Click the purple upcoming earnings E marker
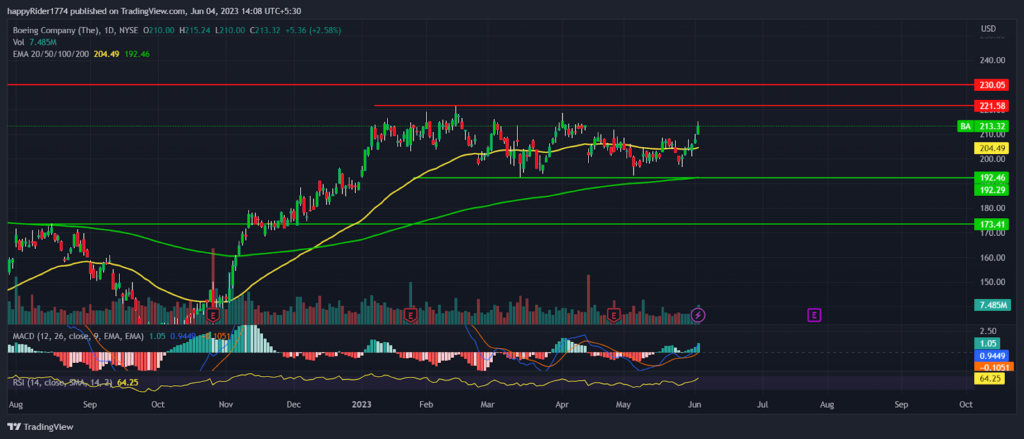Viewport: 1024px width, 439px height. [814, 316]
